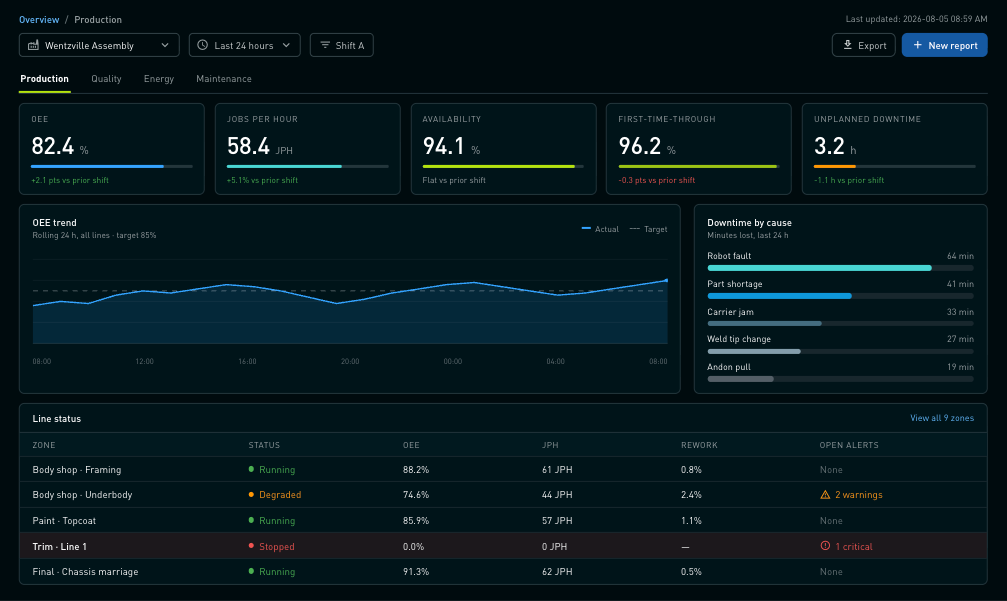
Task: Follow the View all 9 zones link
Action: point(941,418)
